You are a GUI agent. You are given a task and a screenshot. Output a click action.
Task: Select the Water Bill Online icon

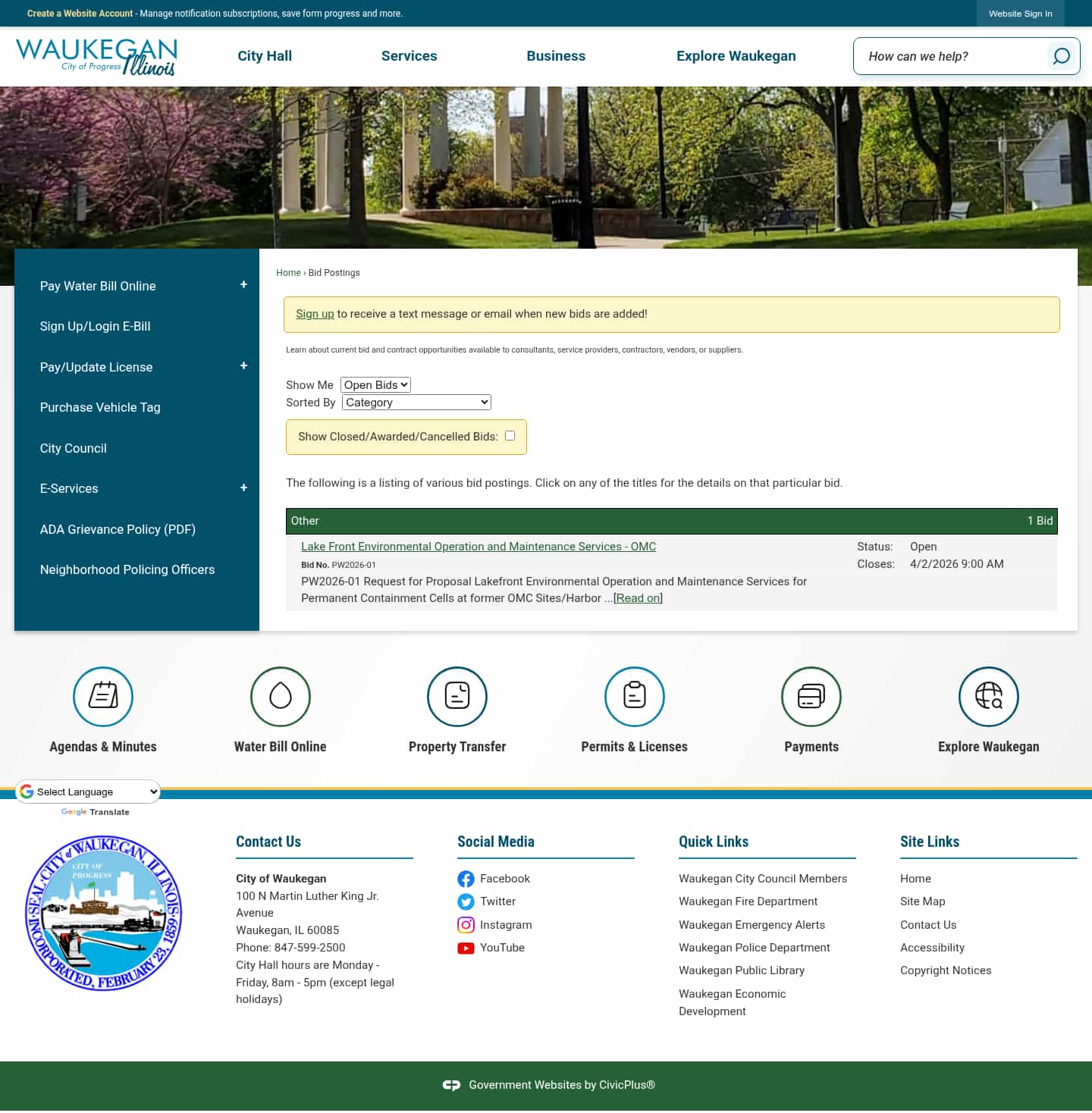280,696
